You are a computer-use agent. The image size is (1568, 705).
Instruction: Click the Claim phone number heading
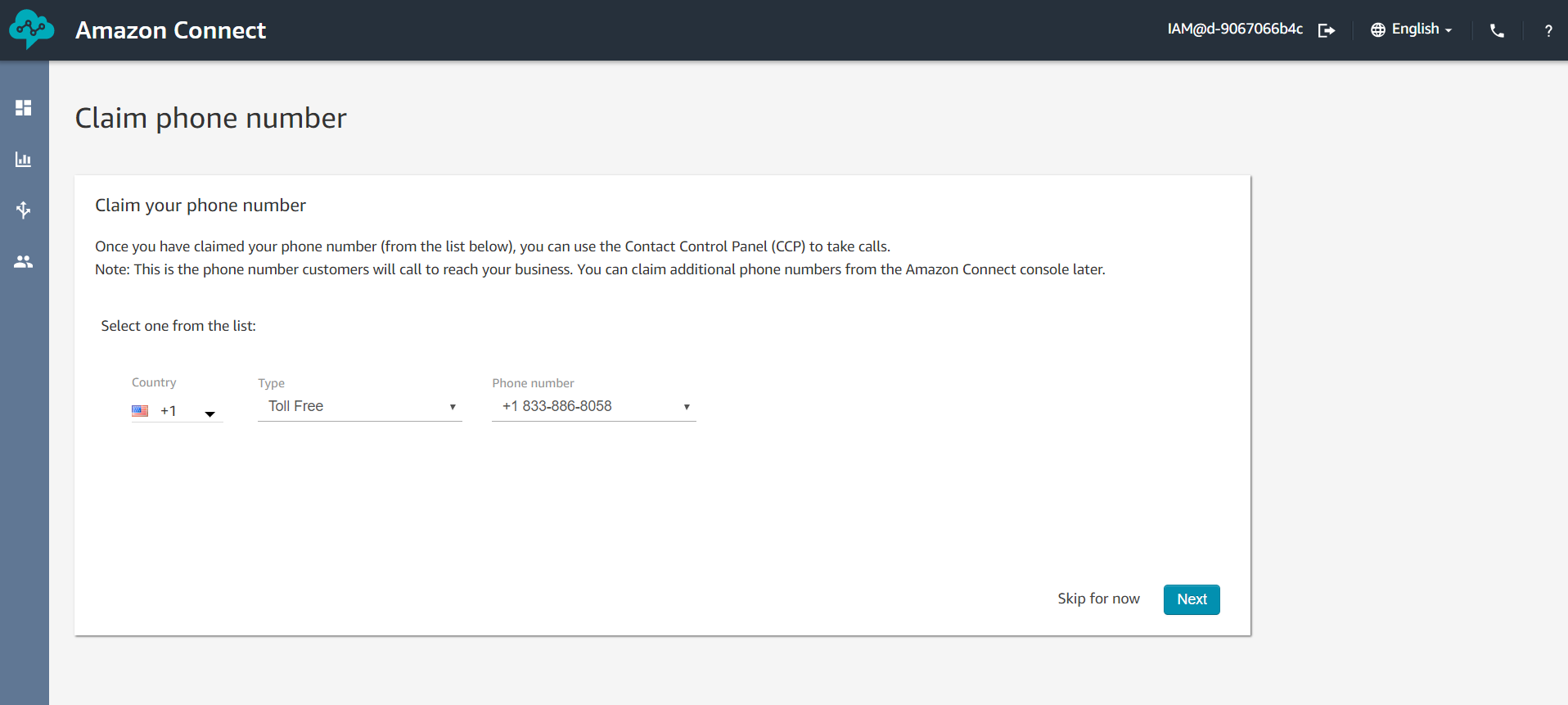point(211,119)
